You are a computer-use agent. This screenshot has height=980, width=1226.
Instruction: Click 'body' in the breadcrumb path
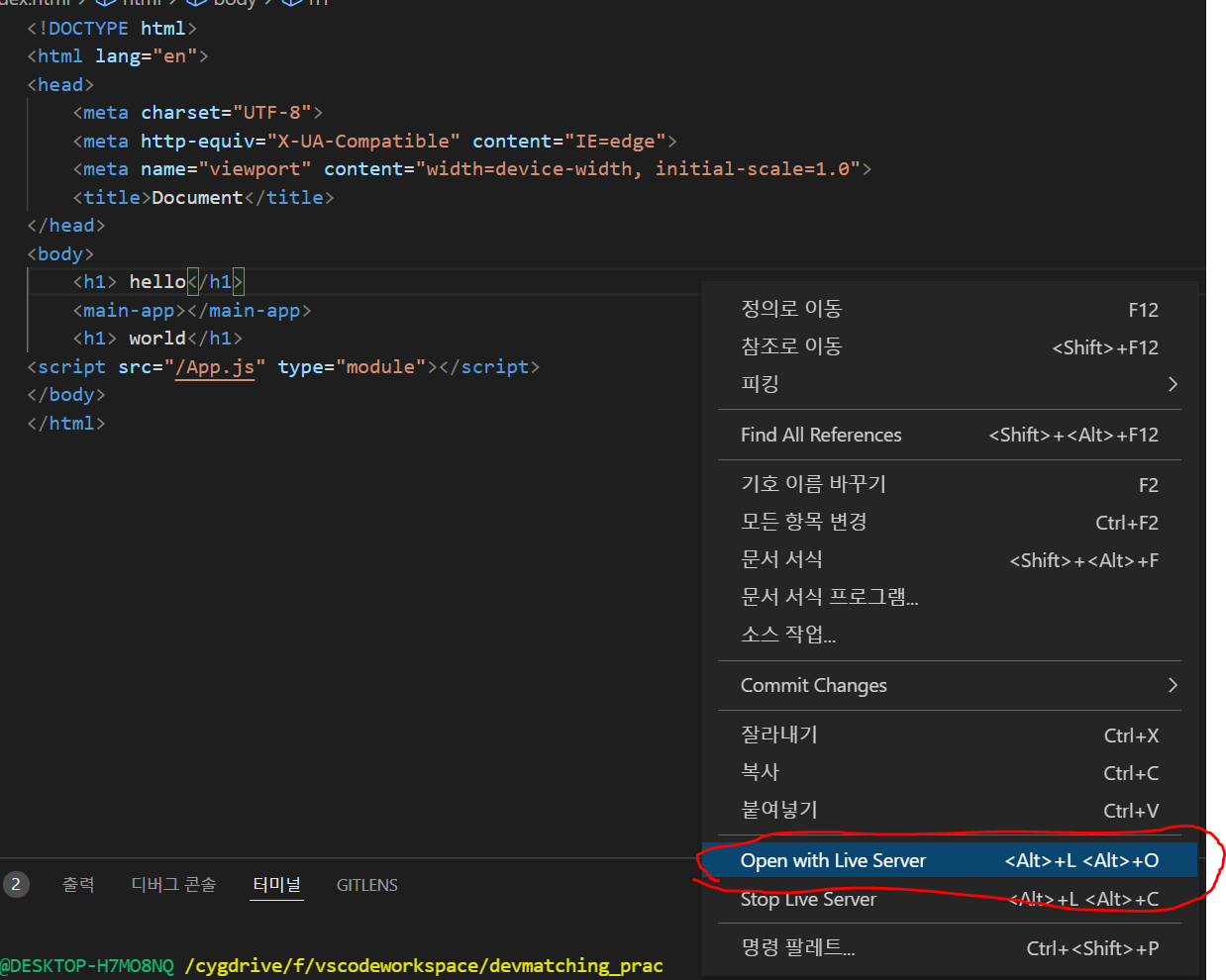[235, 3]
